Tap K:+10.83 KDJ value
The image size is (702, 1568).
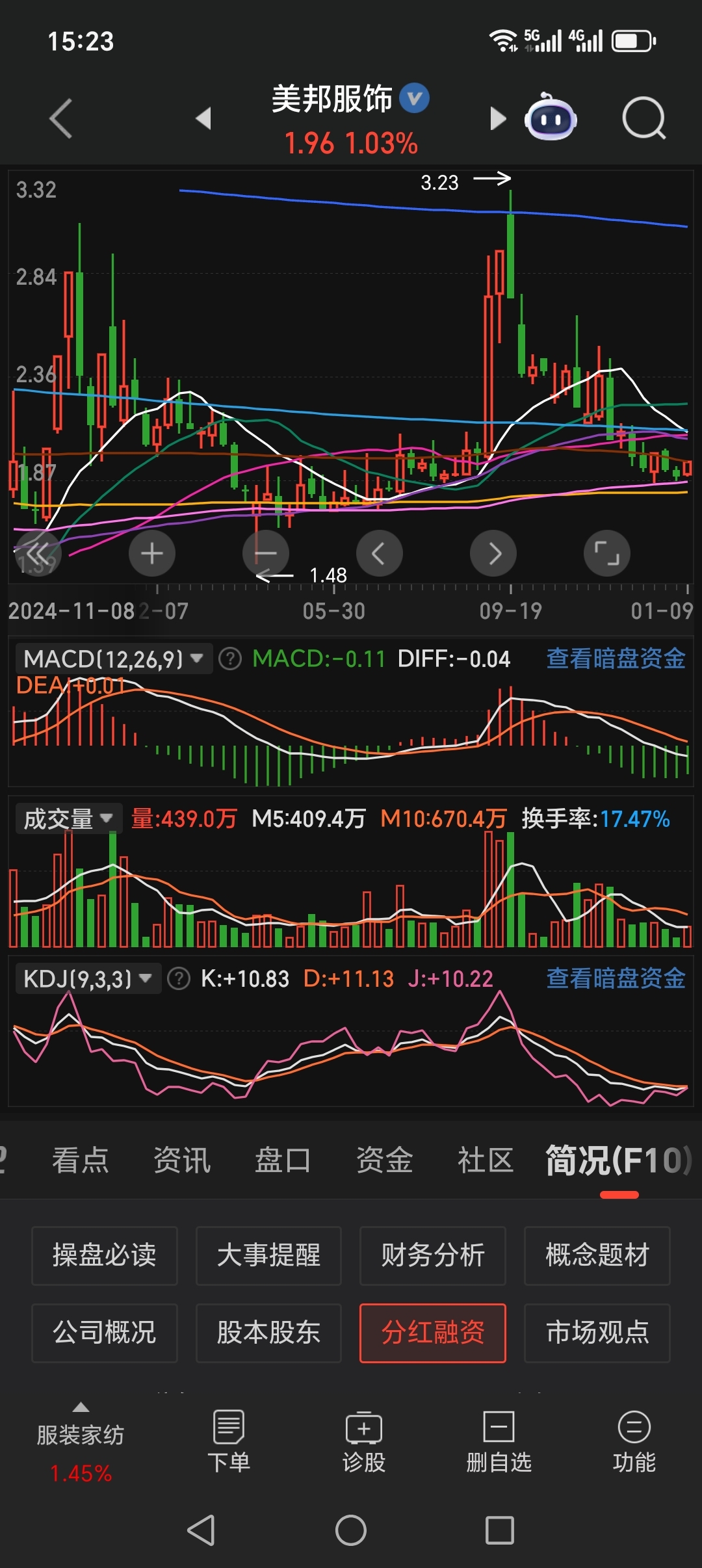(x=245, y=978)
